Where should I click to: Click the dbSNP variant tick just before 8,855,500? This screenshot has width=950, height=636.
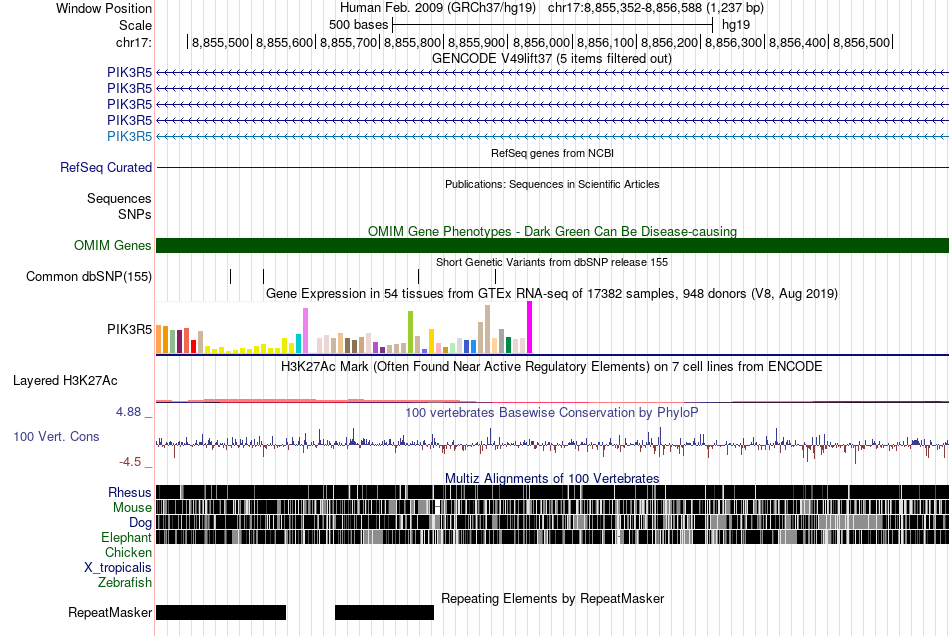pyautogui.click(x=230, y=276)
